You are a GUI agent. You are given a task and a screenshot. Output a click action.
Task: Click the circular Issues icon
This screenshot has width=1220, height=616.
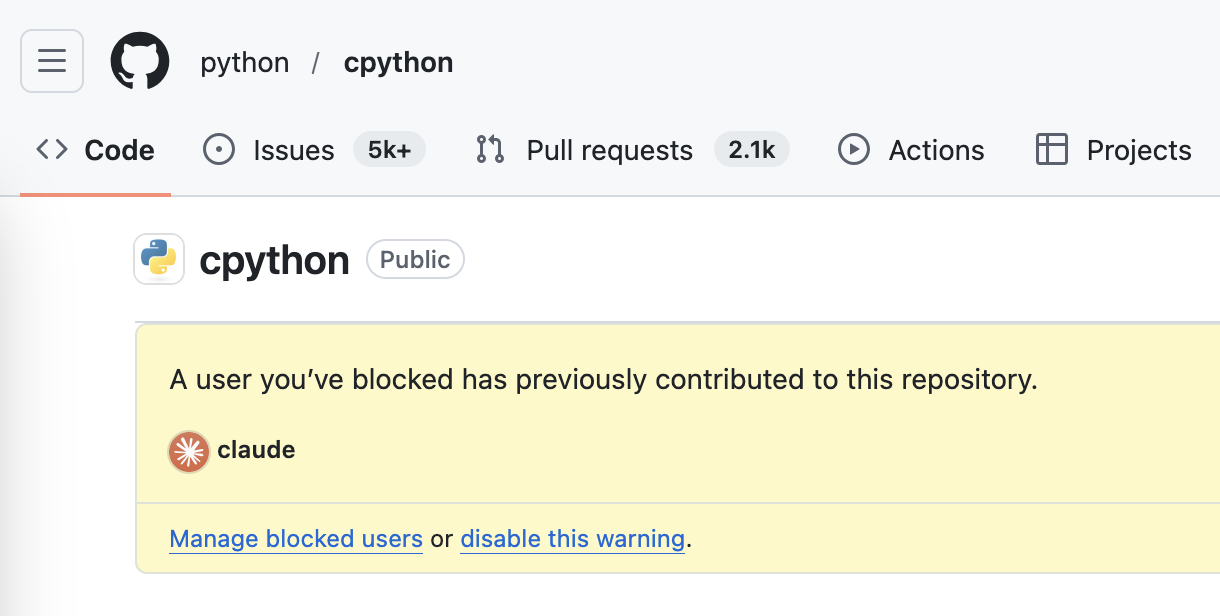coord(218,149)
